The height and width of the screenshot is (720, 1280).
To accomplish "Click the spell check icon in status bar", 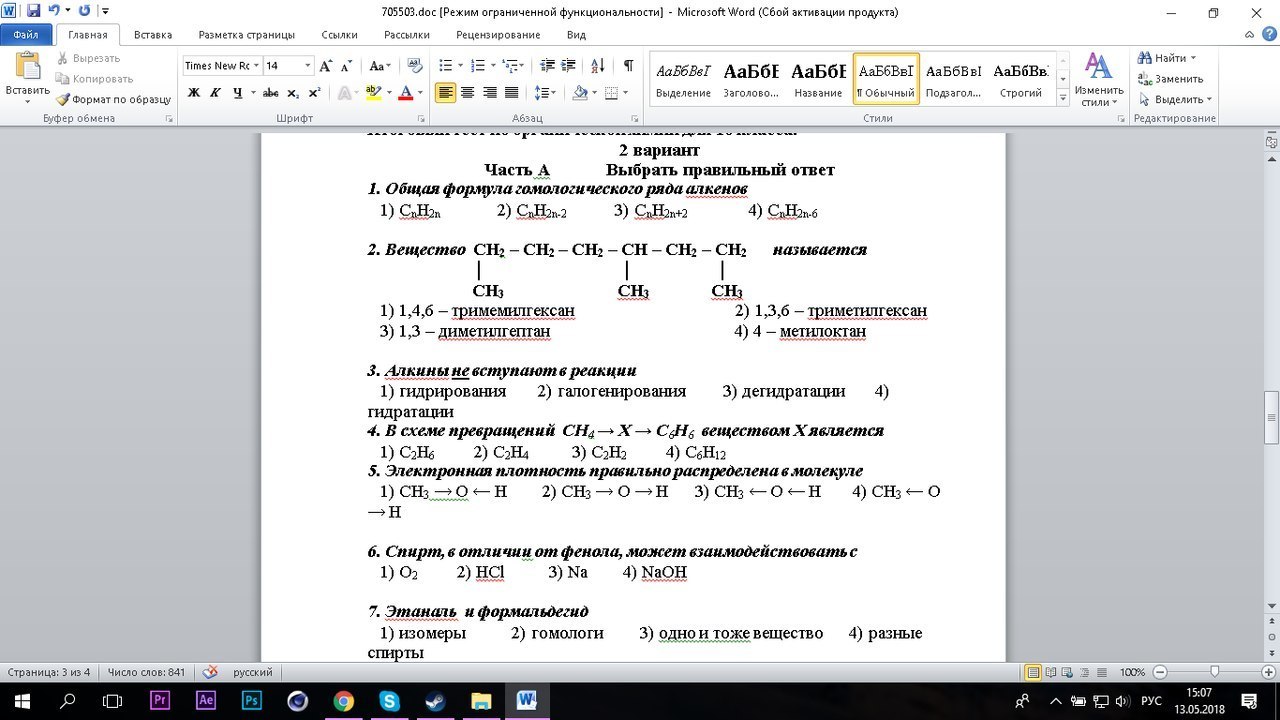I will [x=210, y=672].
